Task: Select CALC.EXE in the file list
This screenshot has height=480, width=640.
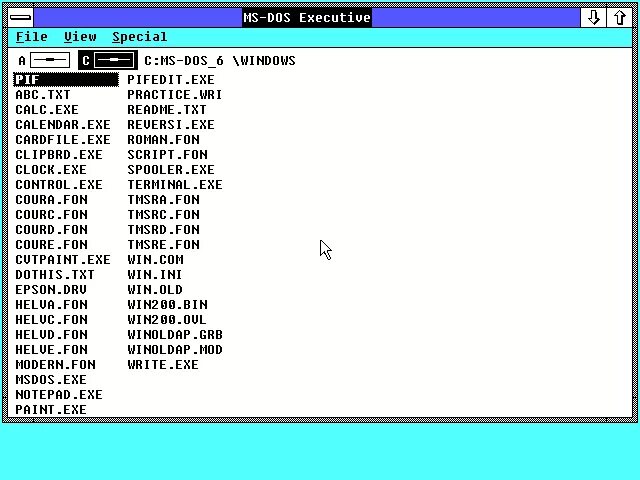Action: 47,110
